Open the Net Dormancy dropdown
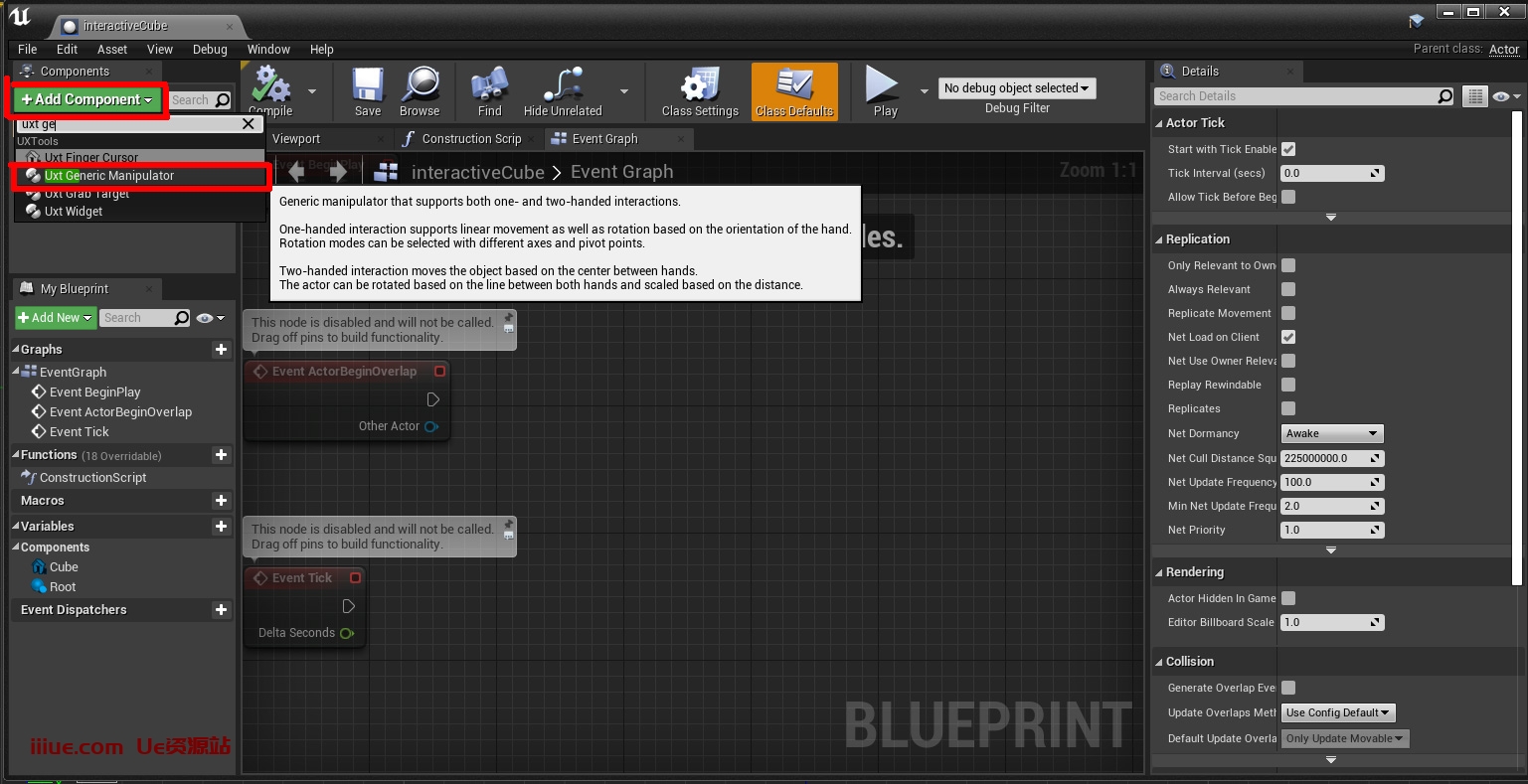Screen dimensions: 1528x784 [1331, 434]
